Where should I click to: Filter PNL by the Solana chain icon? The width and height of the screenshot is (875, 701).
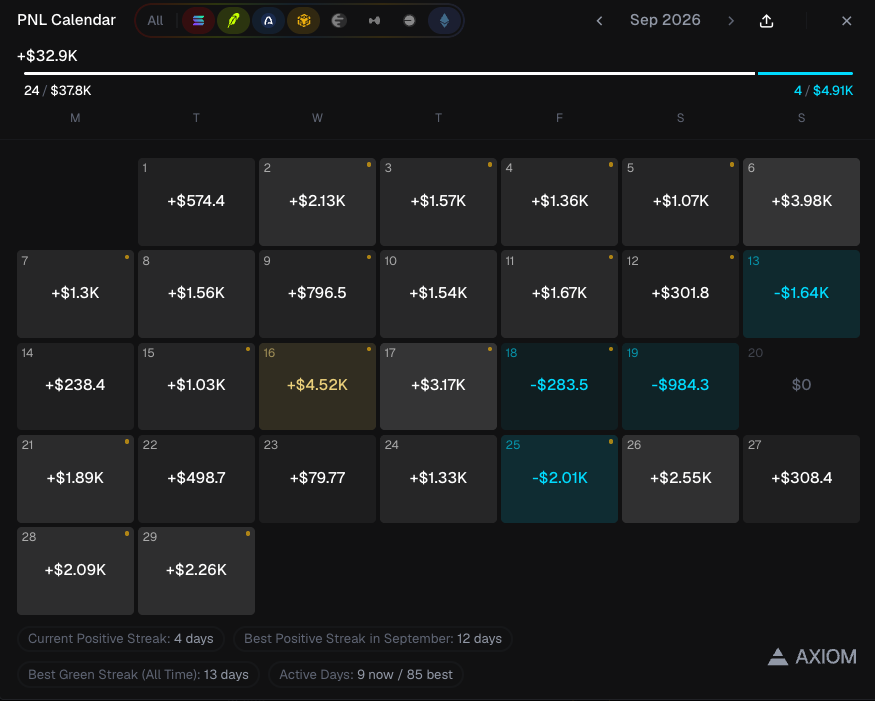[x=198, y=21]
